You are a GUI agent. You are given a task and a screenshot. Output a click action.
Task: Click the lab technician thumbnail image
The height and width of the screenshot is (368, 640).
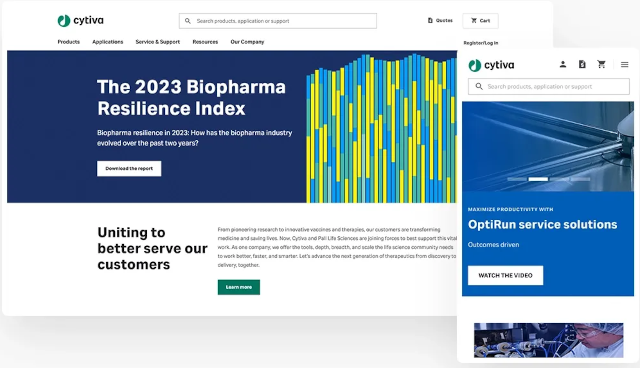(549, 340)
